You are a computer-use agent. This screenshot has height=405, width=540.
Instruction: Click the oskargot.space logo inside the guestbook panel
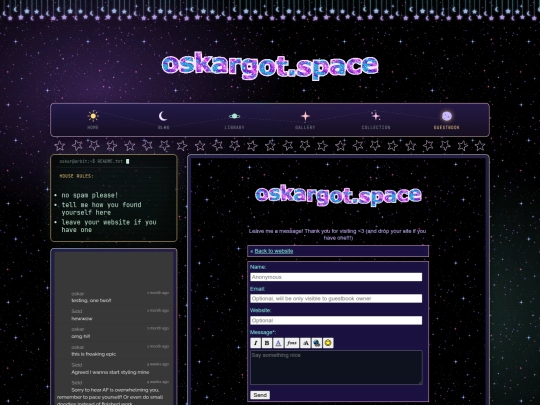[338, 195]
